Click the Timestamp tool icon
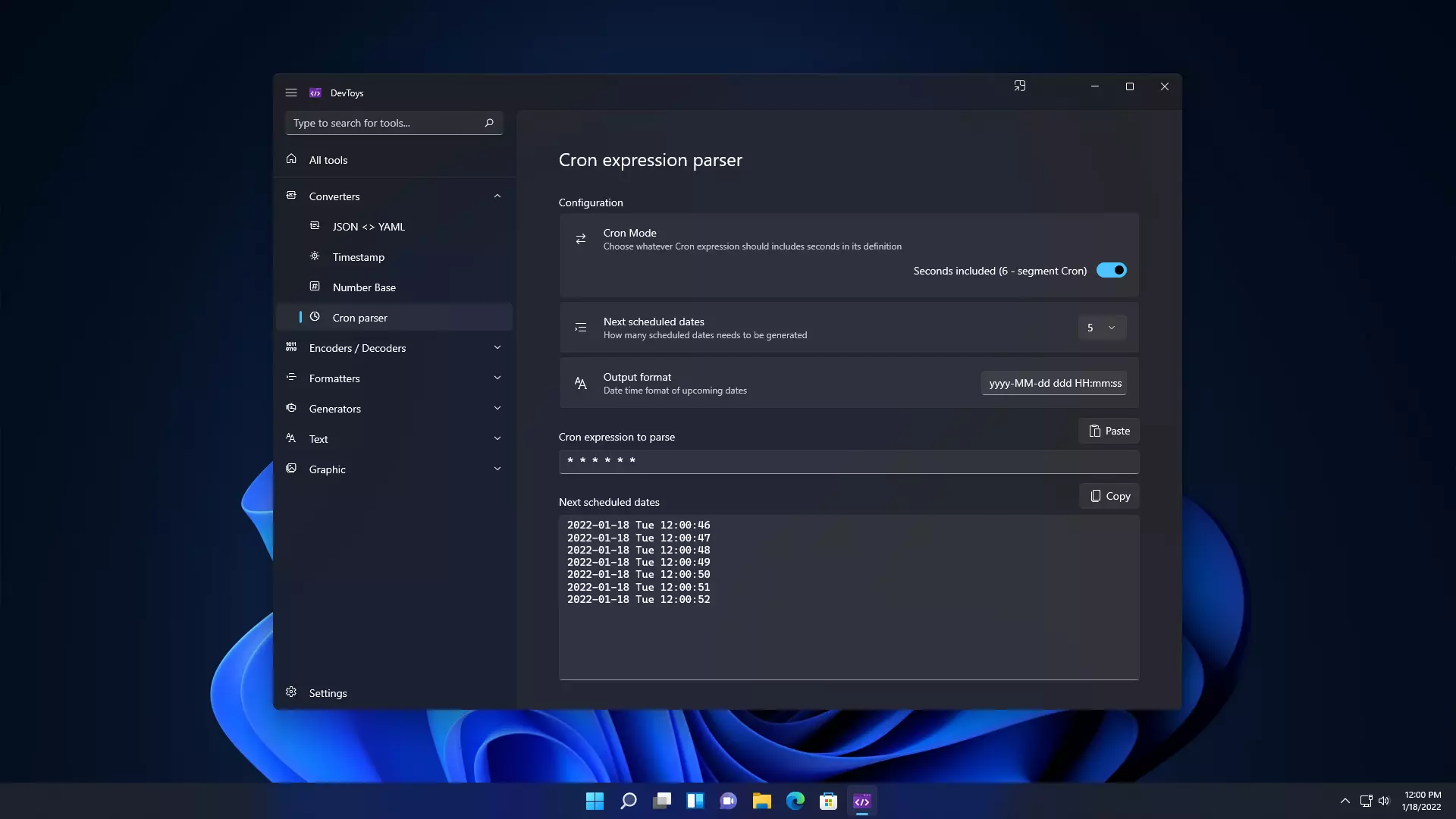Viewport: 1456px width, 819px height. click(x=315, y=256)
